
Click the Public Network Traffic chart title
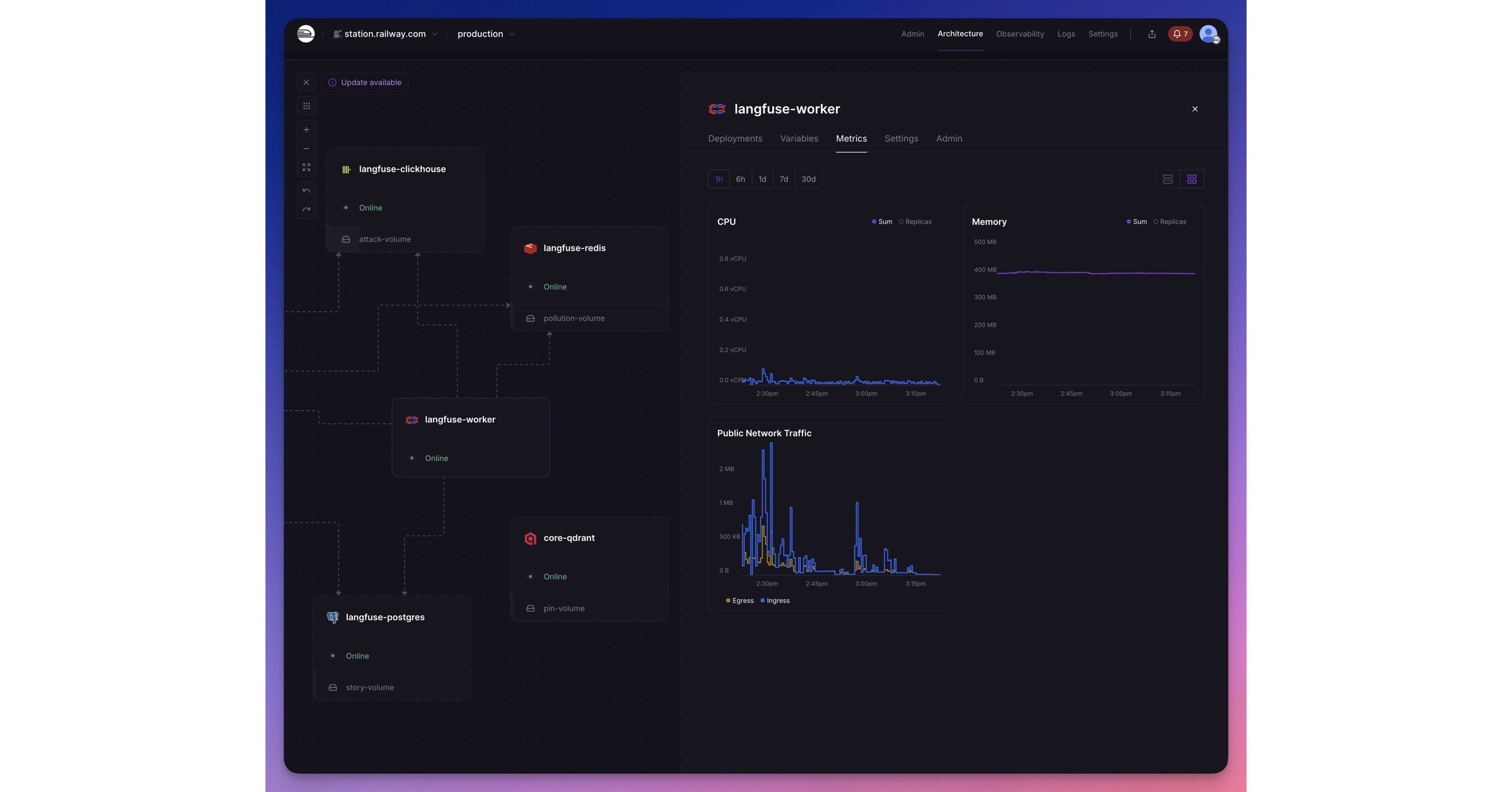click(x=764, y=434)
